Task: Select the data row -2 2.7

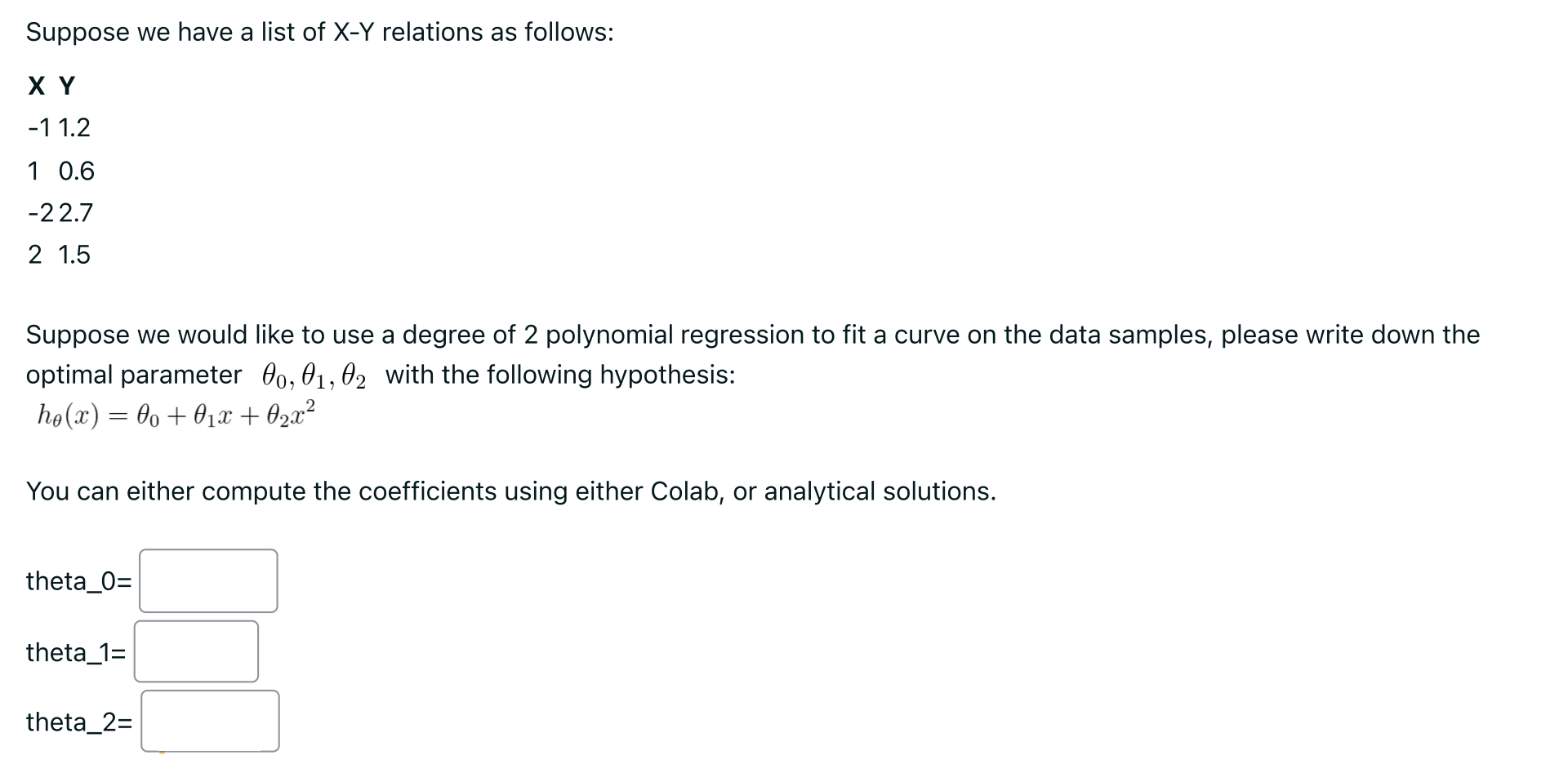Action: point(59,213)
